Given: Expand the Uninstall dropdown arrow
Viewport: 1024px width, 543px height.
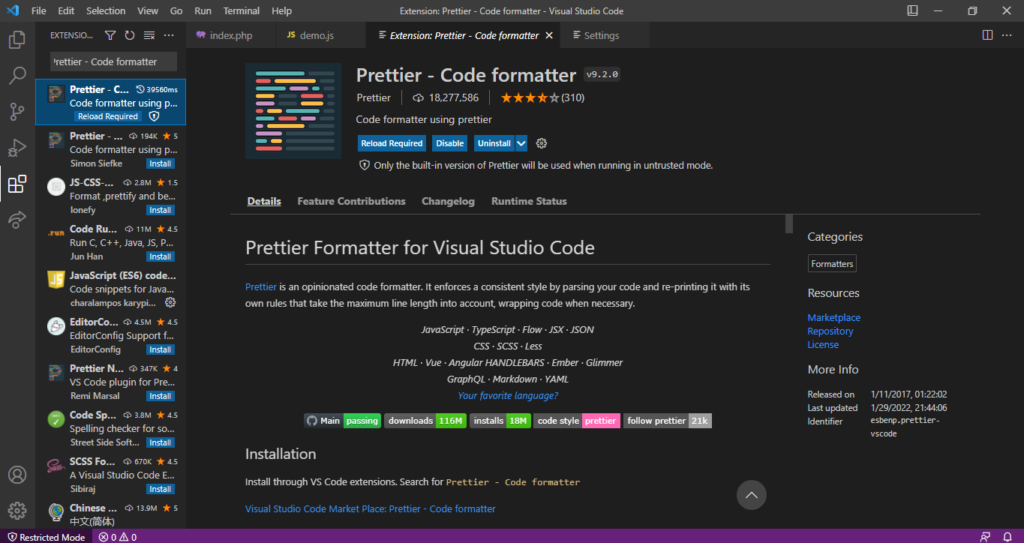Looking at the screenshot, I should (x=521, y=143).
